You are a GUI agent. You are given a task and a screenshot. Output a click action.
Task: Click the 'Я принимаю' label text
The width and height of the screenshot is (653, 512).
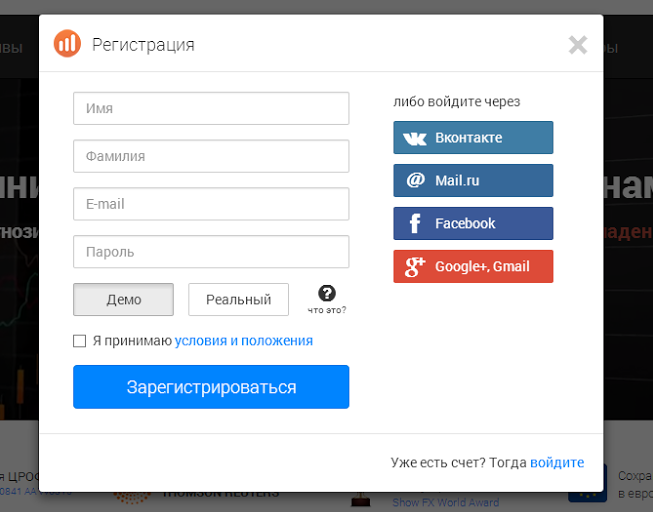(132, 341)
